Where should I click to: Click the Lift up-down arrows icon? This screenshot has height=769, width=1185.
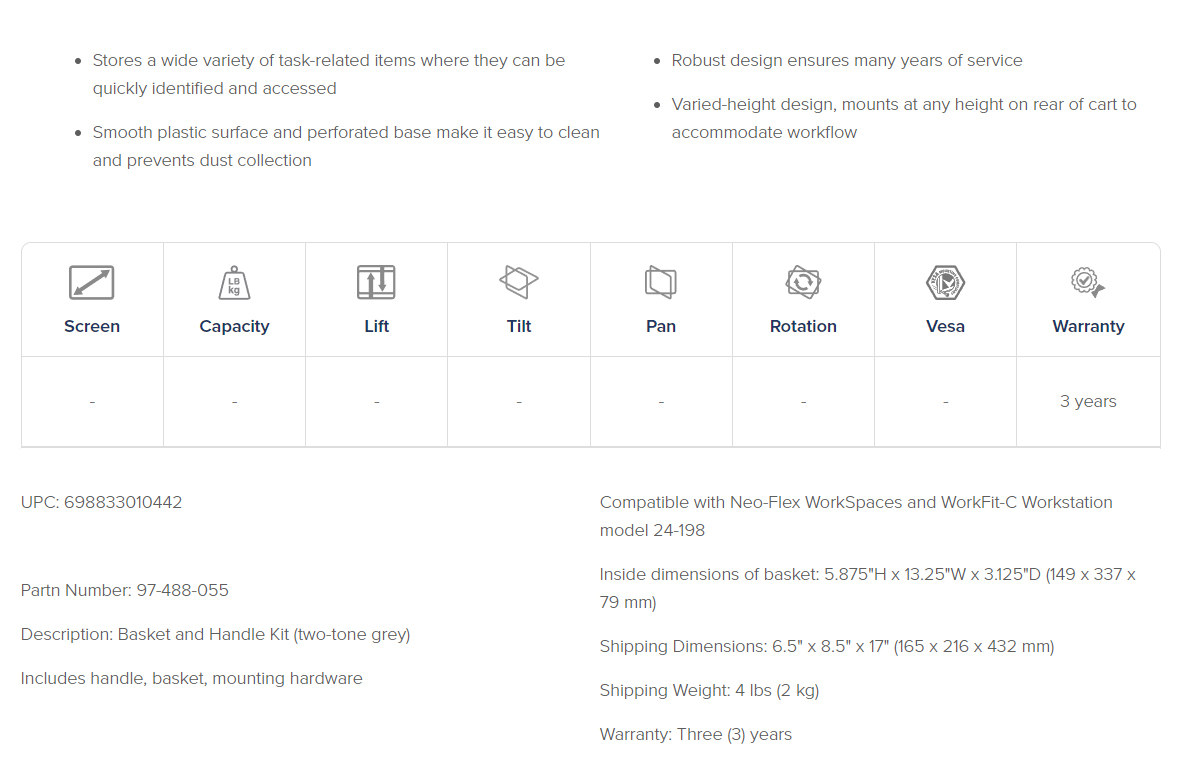[376, 283]
